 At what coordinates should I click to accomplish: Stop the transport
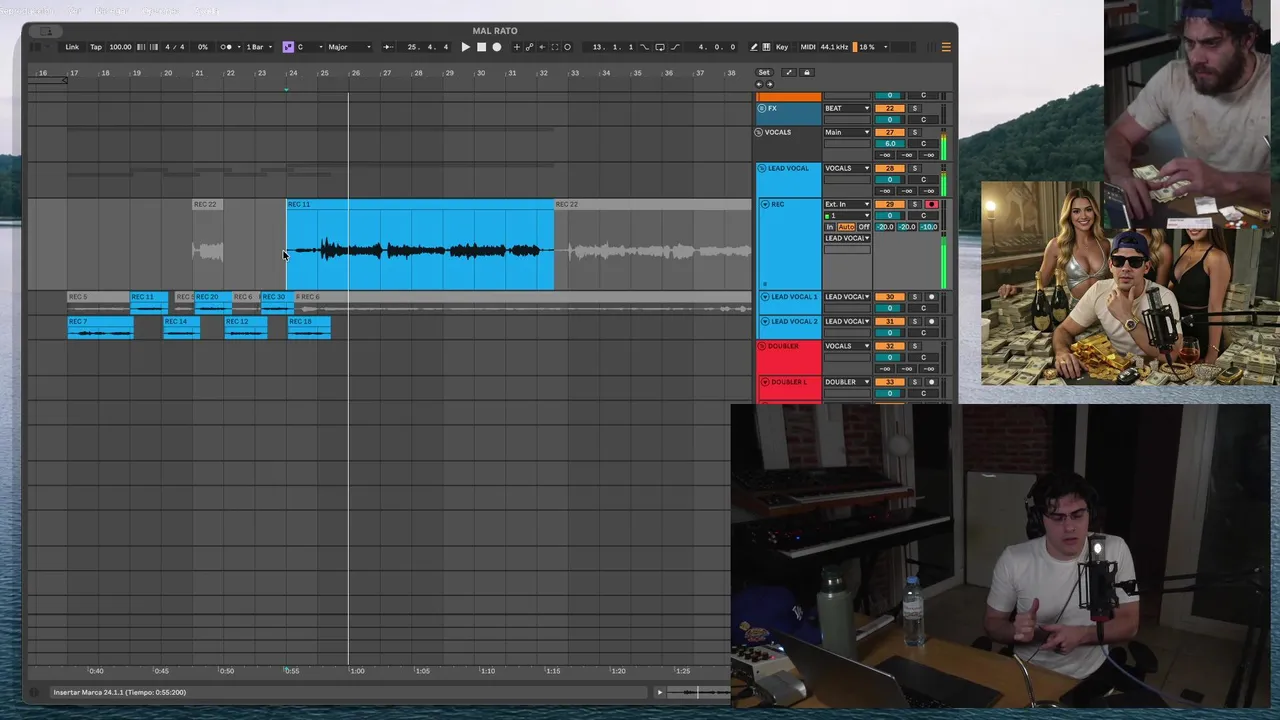point(481,47)
